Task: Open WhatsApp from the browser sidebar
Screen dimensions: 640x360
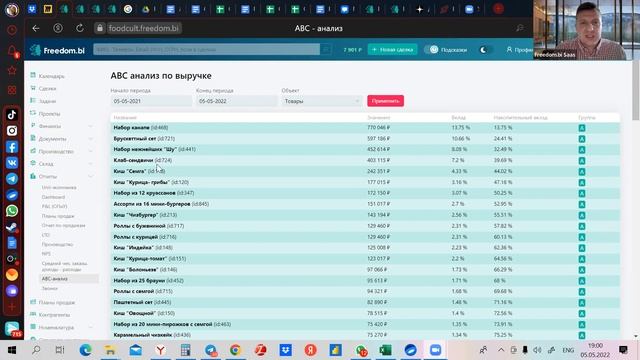Action: point(12,211)
